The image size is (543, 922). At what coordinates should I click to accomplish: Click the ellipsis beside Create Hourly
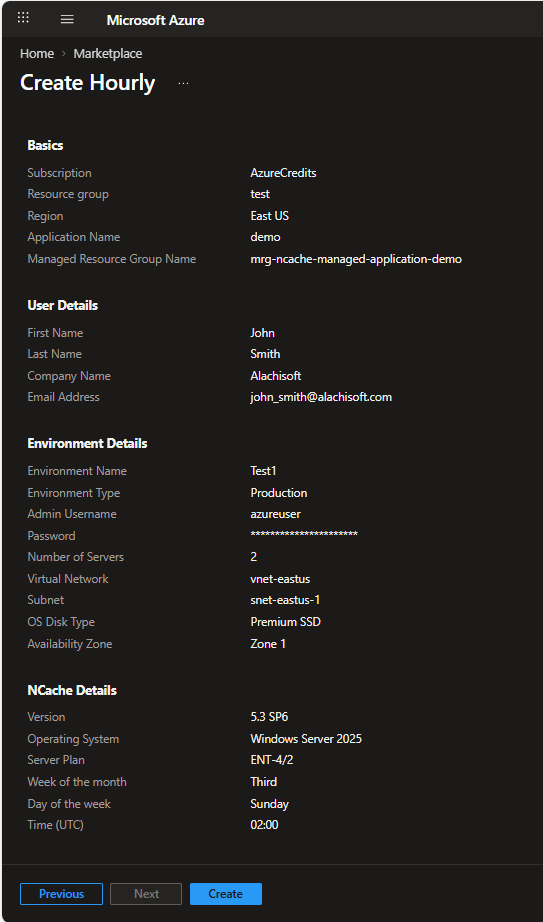[x=184, y=83]
